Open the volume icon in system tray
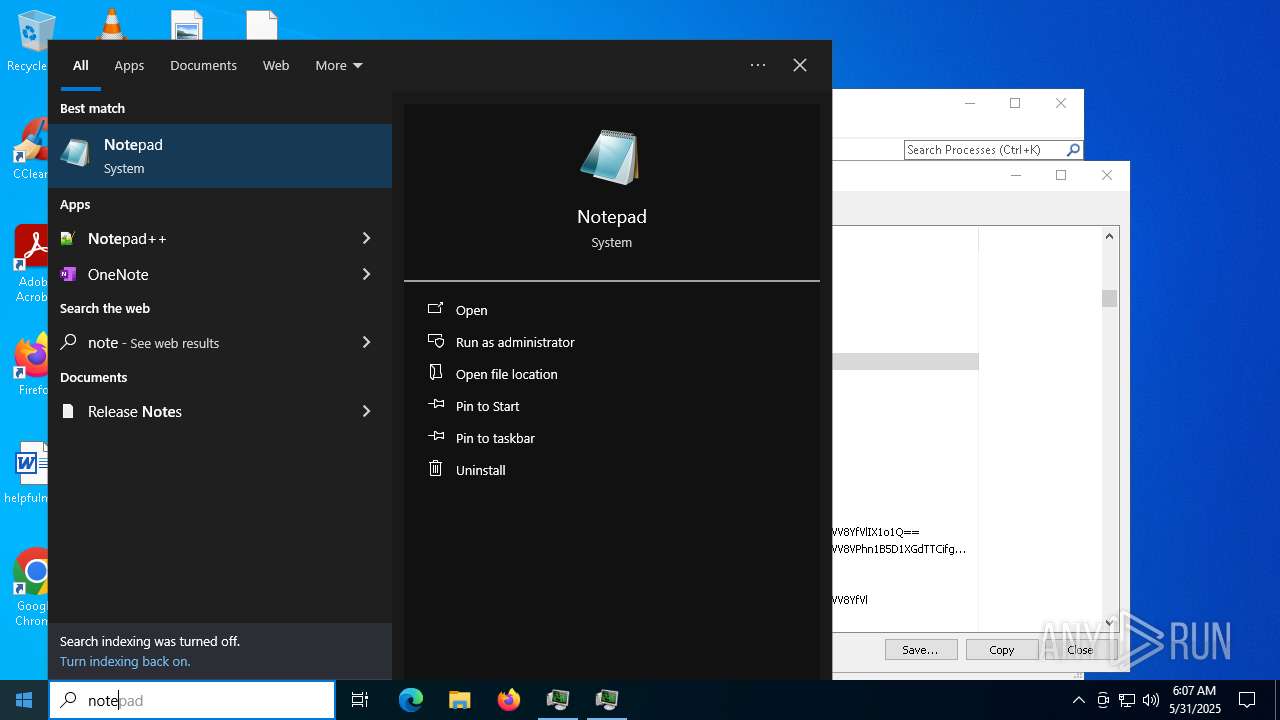The width and height of the screenshot is (1280, 720). click(x=1151, y=700)
